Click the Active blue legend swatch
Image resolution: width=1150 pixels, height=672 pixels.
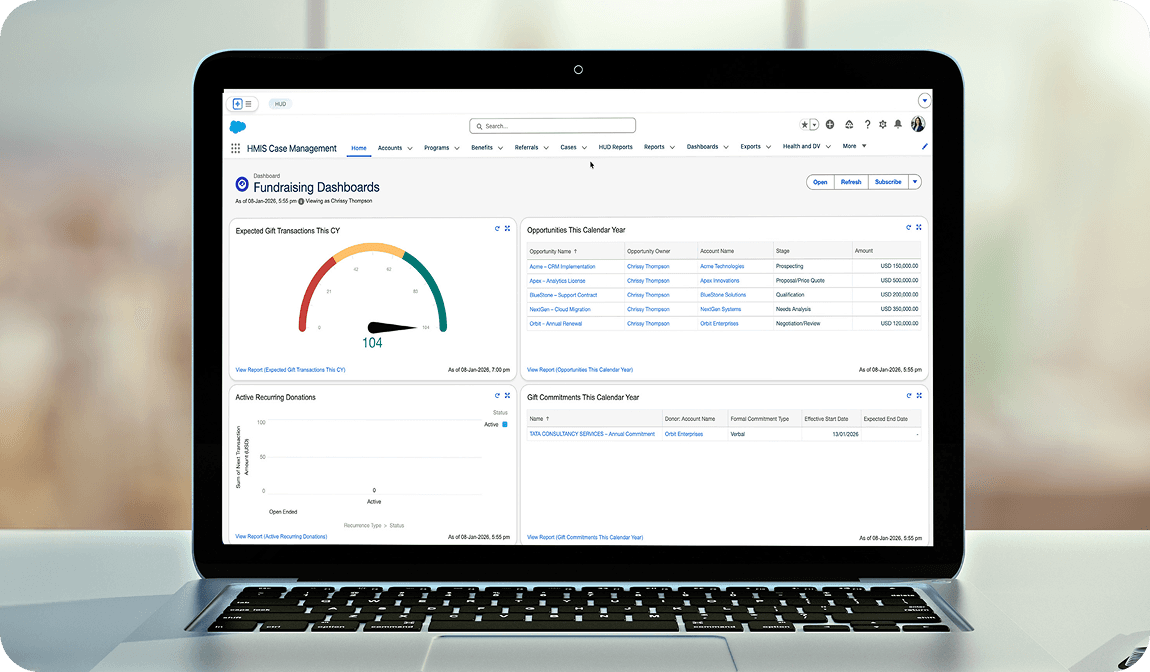pos(505,424)
